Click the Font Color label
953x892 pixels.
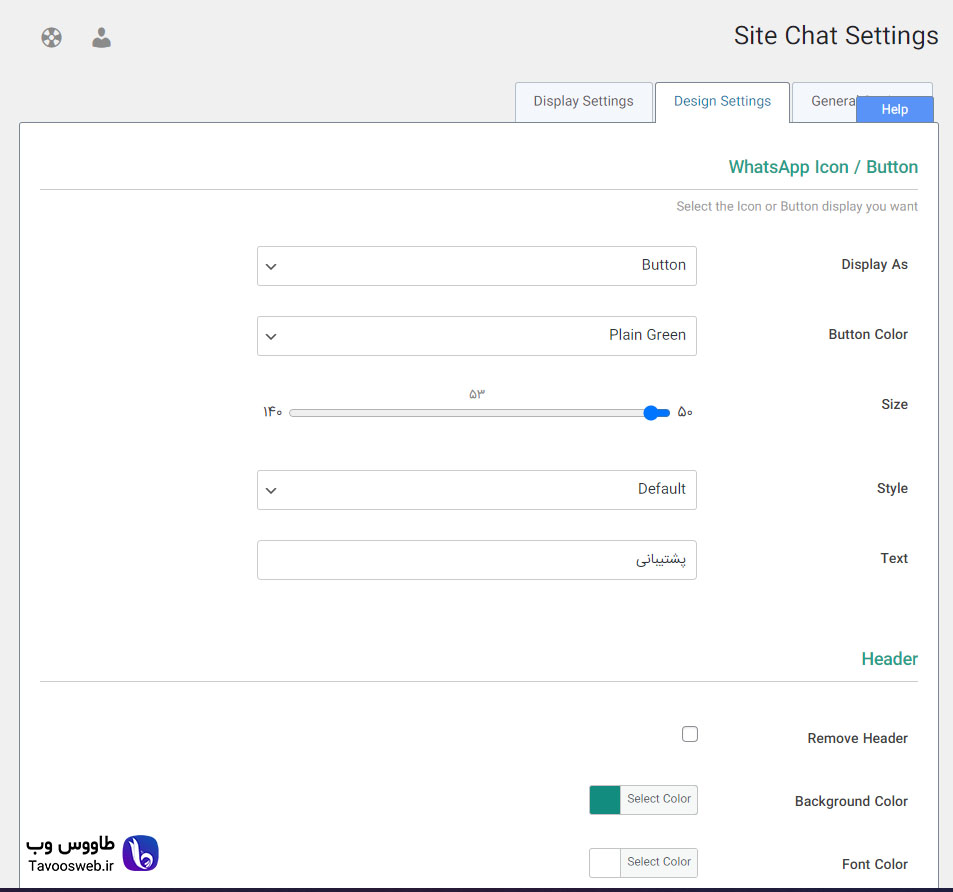pyautogui.click(x=875, y=864)
